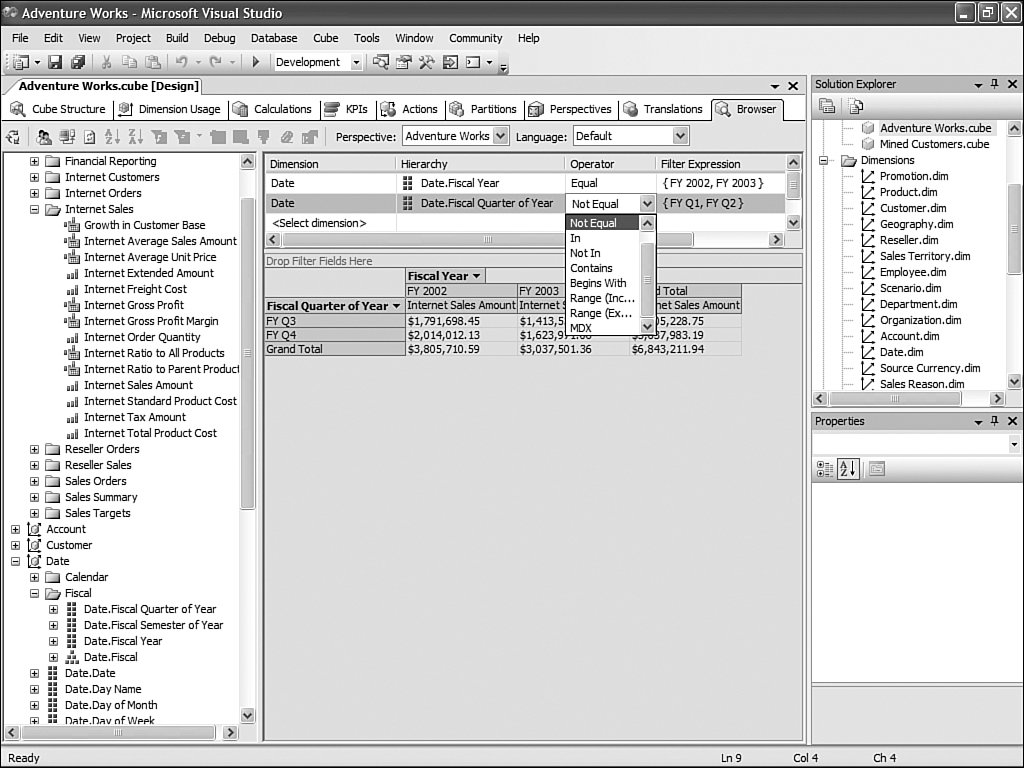
Task: Collapse the Internet Sales folder
Action: coord(35,210)
